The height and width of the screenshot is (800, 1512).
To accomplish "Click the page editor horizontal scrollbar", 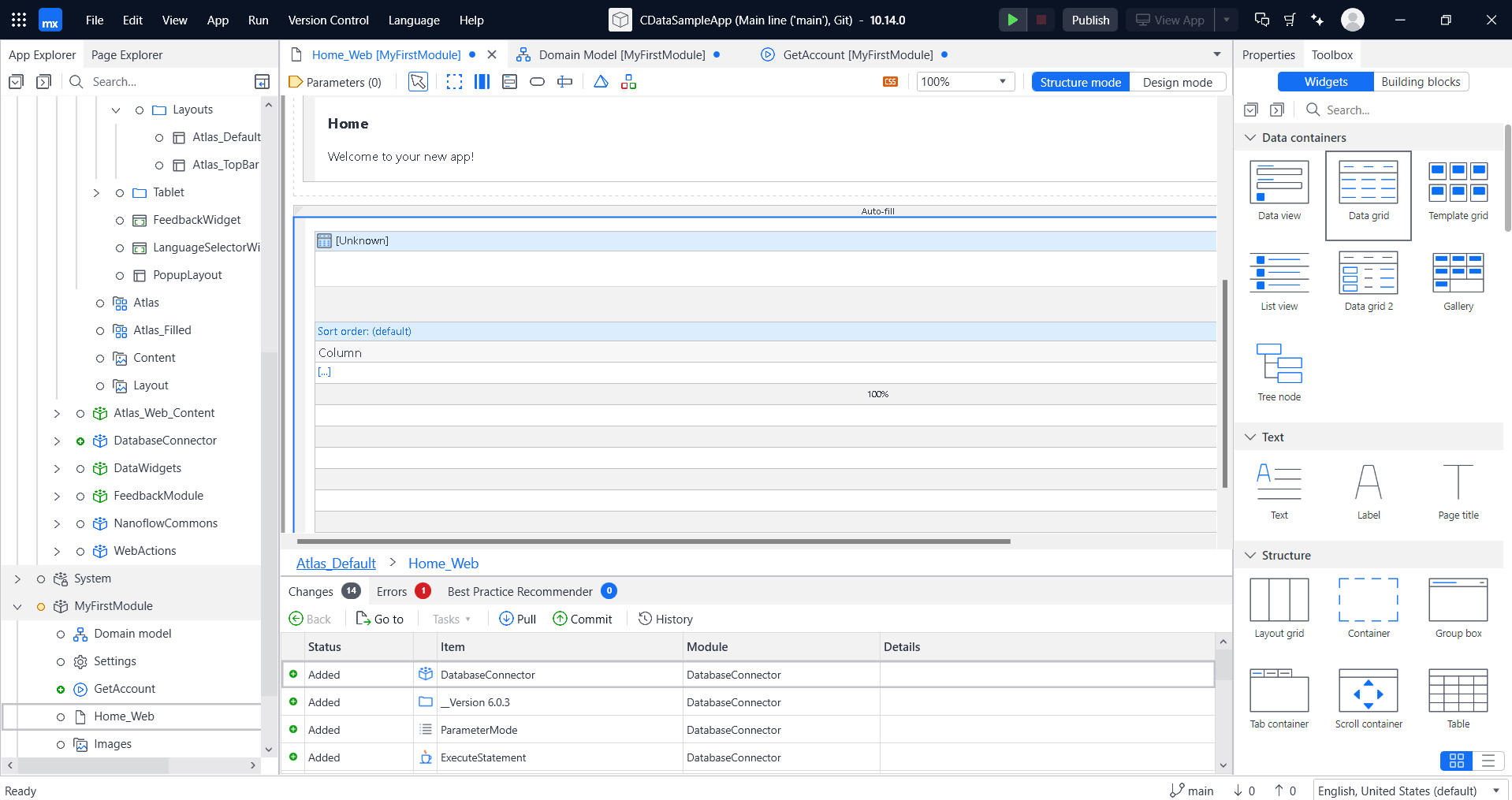I will pyautogui.click(x=653, y=541).
